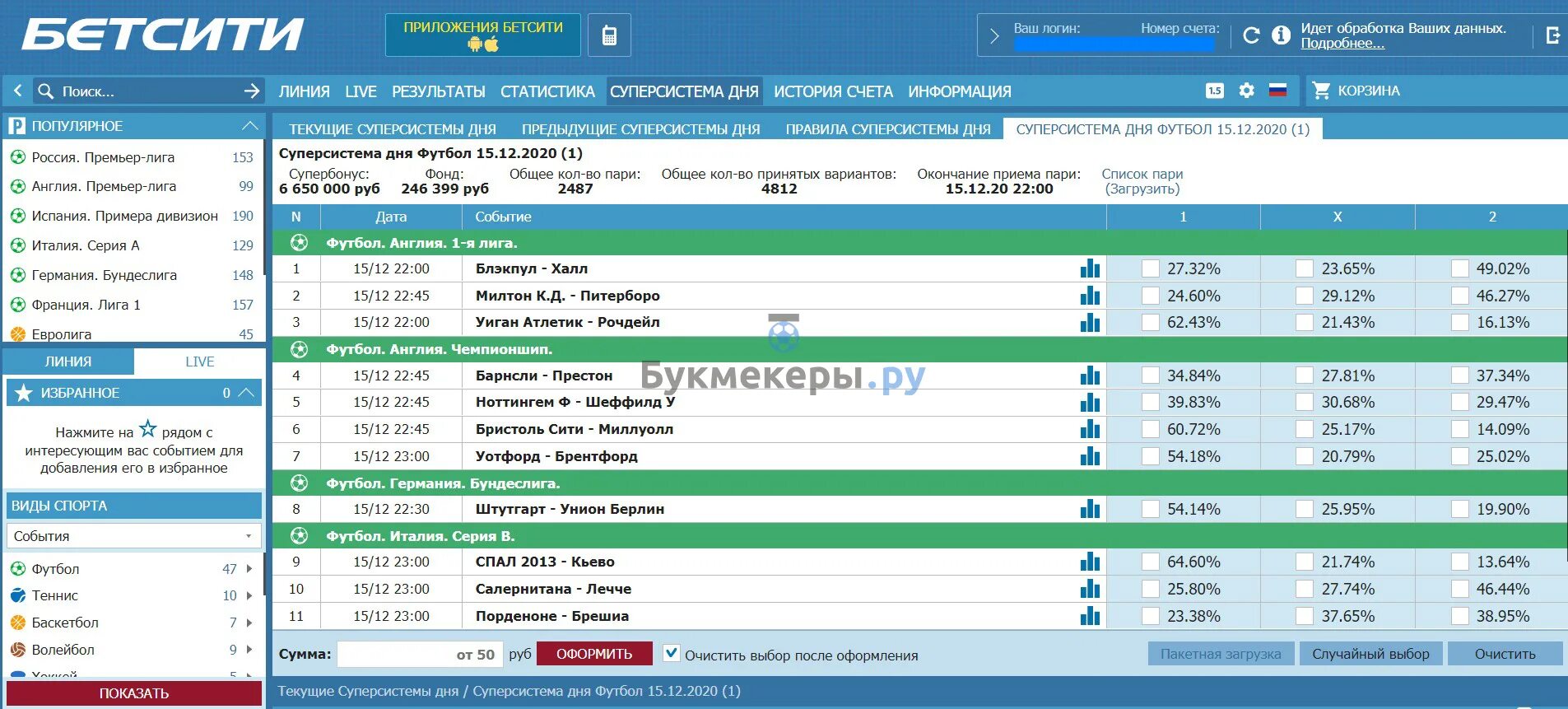This screenshot has width=1568, height=709.
Task: Expand the Баскетбол sport category arrow
Action: [x=249, y=623]
